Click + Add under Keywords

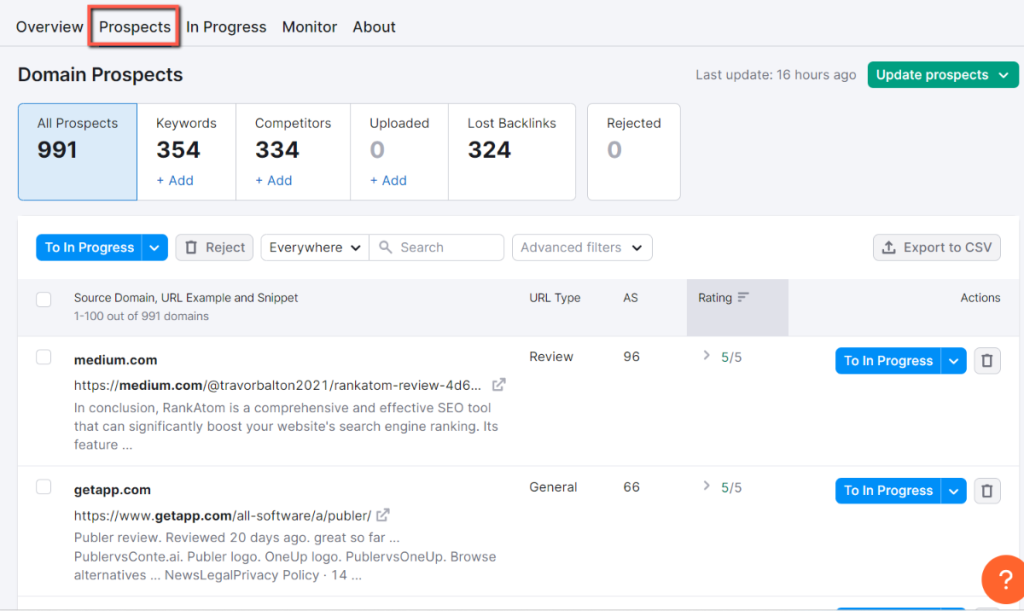coord(174,180)
